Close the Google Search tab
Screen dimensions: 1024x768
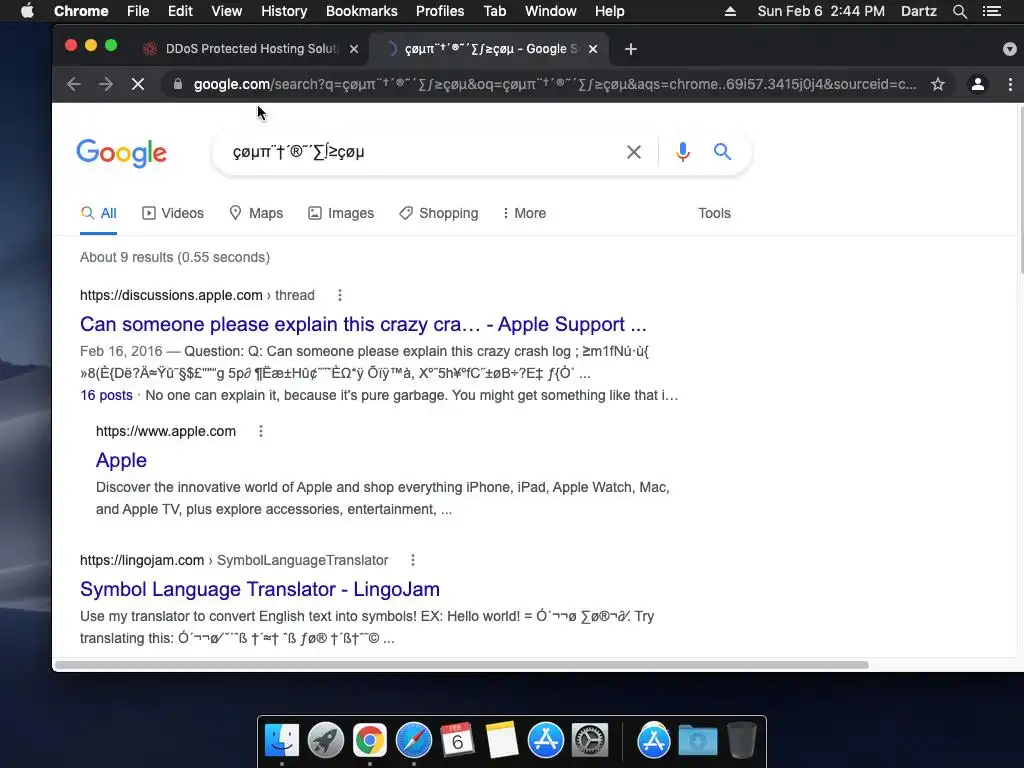[x=592, y=49]
